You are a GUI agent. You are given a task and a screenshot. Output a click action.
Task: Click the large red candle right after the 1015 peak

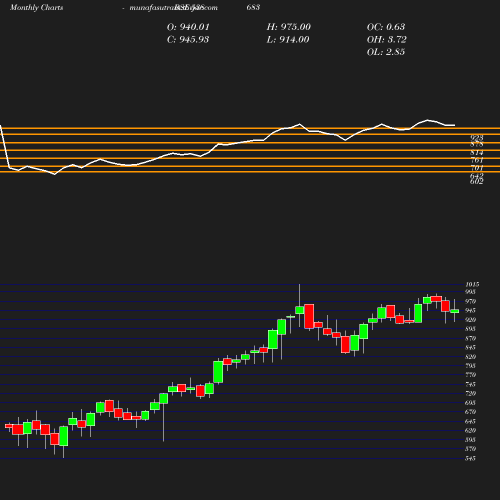coord(309,316)
